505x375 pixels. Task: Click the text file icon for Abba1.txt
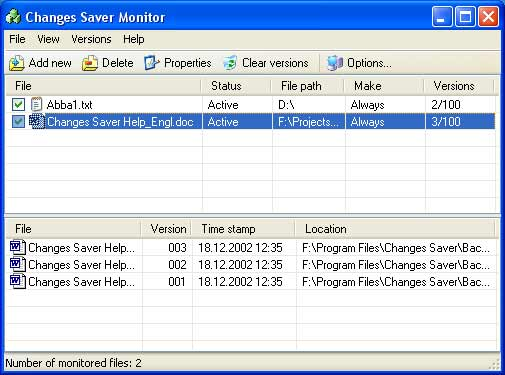36,105
